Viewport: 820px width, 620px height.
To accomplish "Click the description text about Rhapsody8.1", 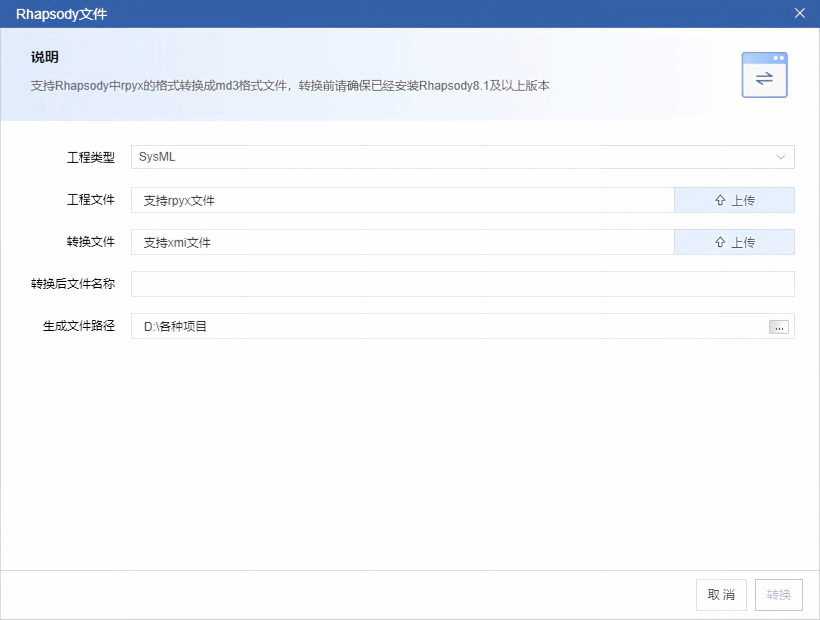I will pos(290,86).
